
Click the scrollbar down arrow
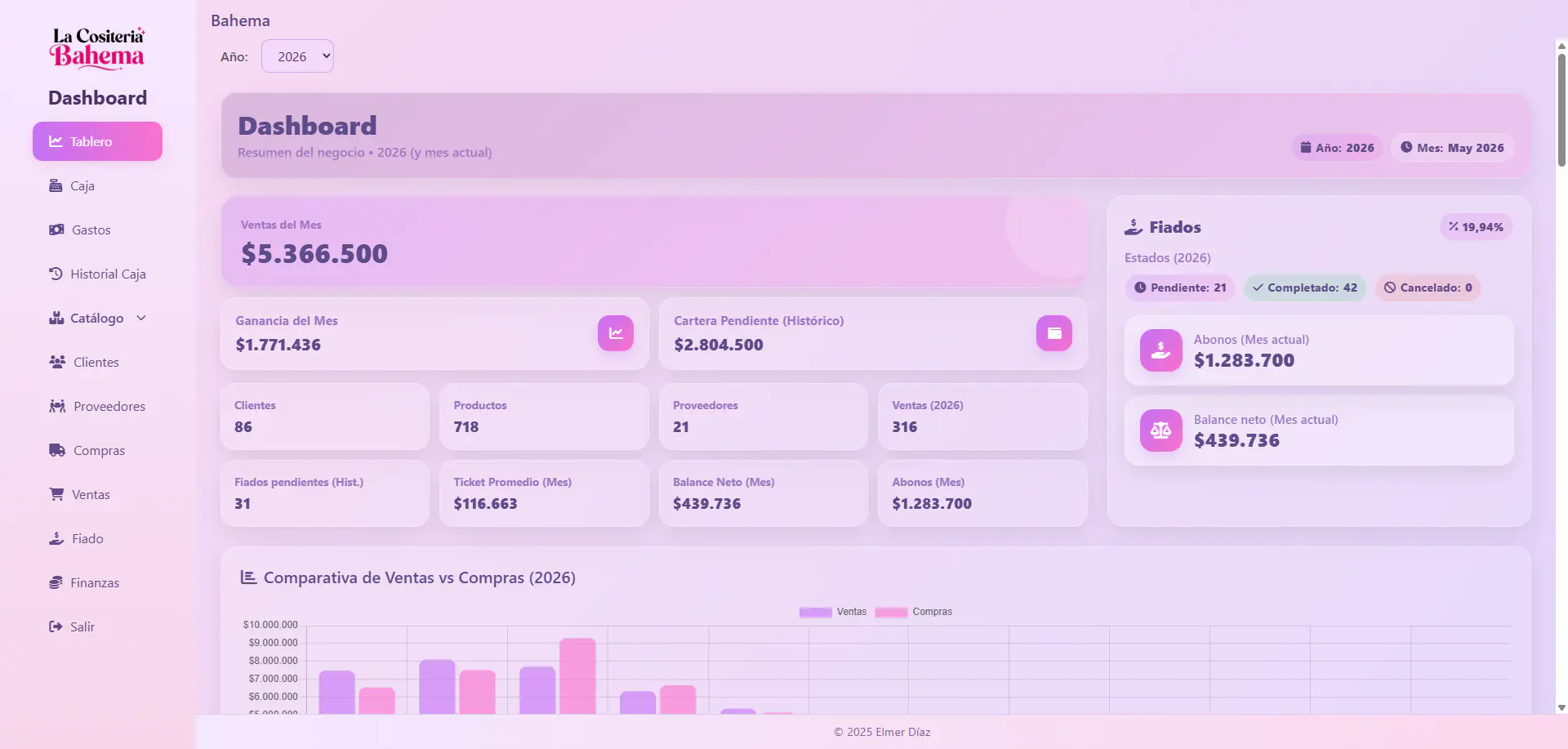point(1561,708)
